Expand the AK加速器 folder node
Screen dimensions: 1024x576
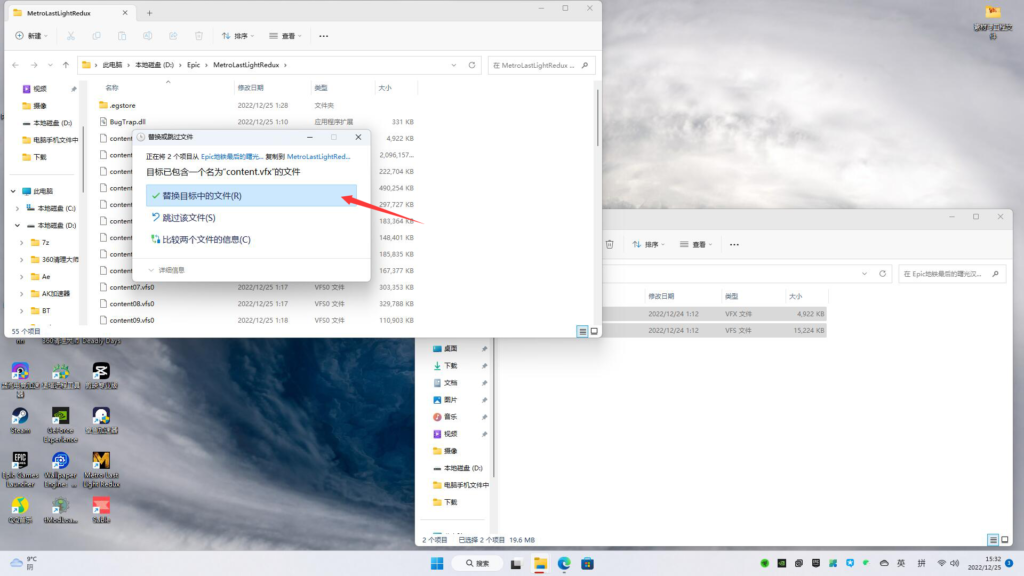[x=22, y=294]
